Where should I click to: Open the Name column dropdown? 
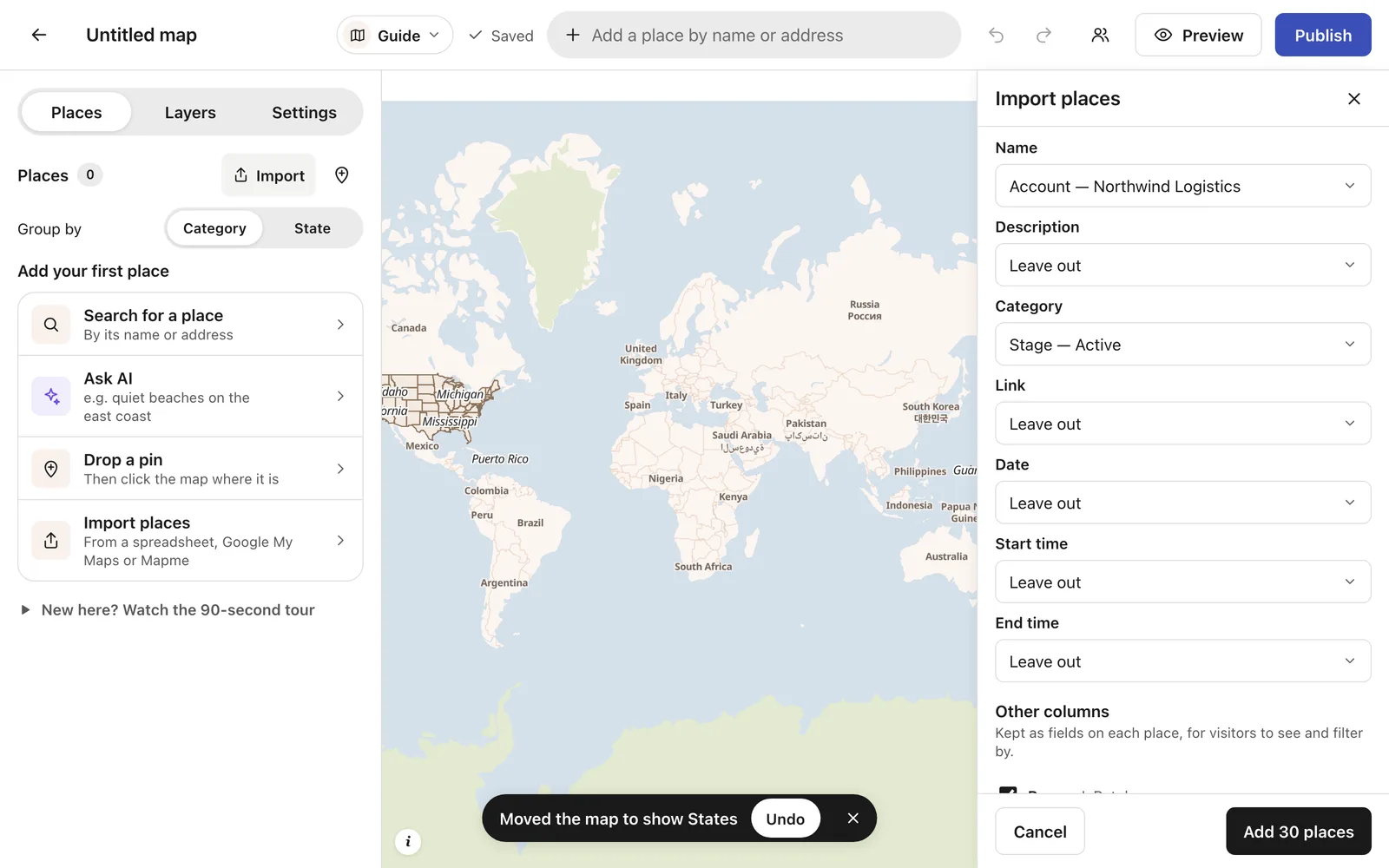[x=1182, y=186]
